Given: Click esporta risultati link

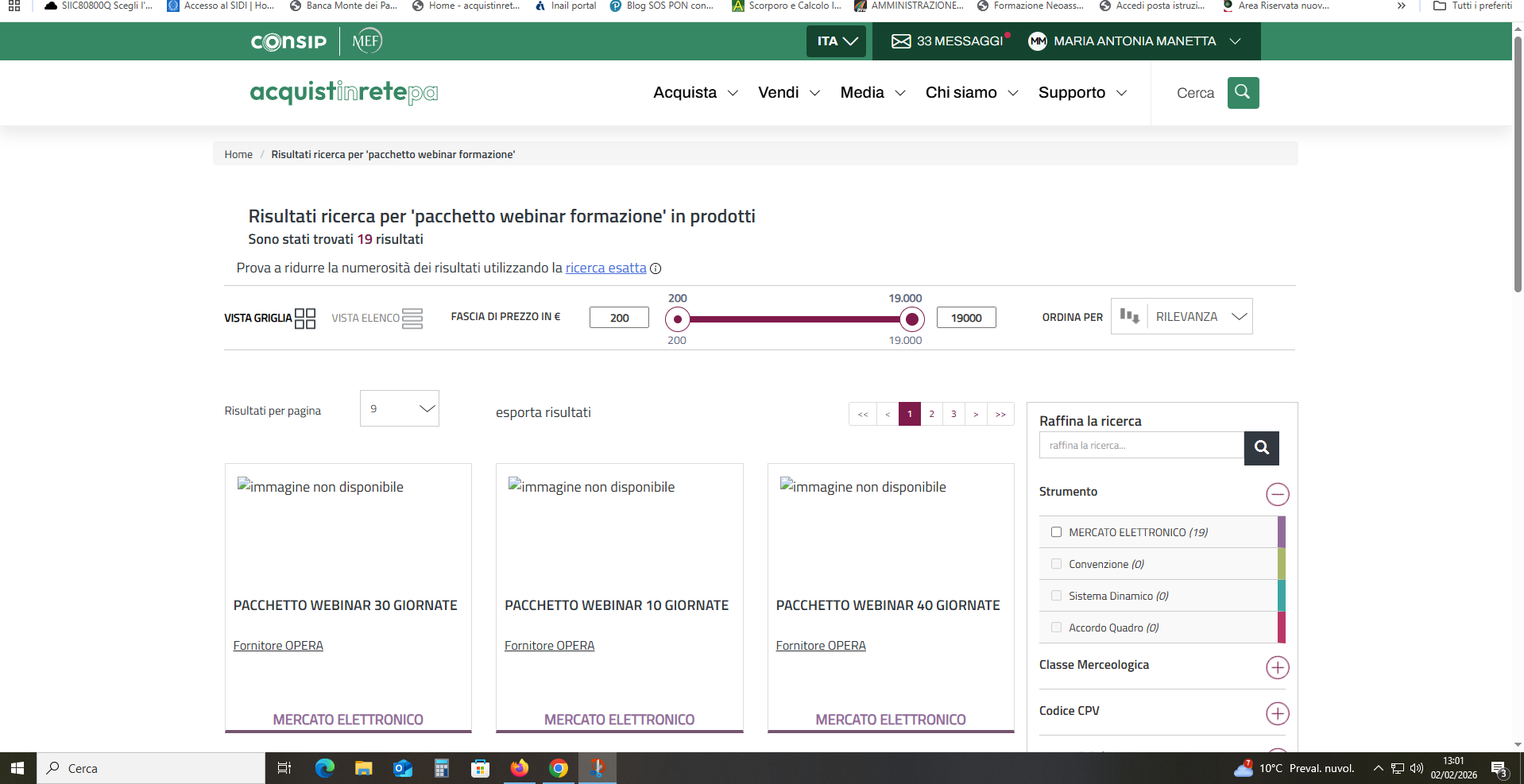Looking at the screenshot, I should [x=543, y=412].
